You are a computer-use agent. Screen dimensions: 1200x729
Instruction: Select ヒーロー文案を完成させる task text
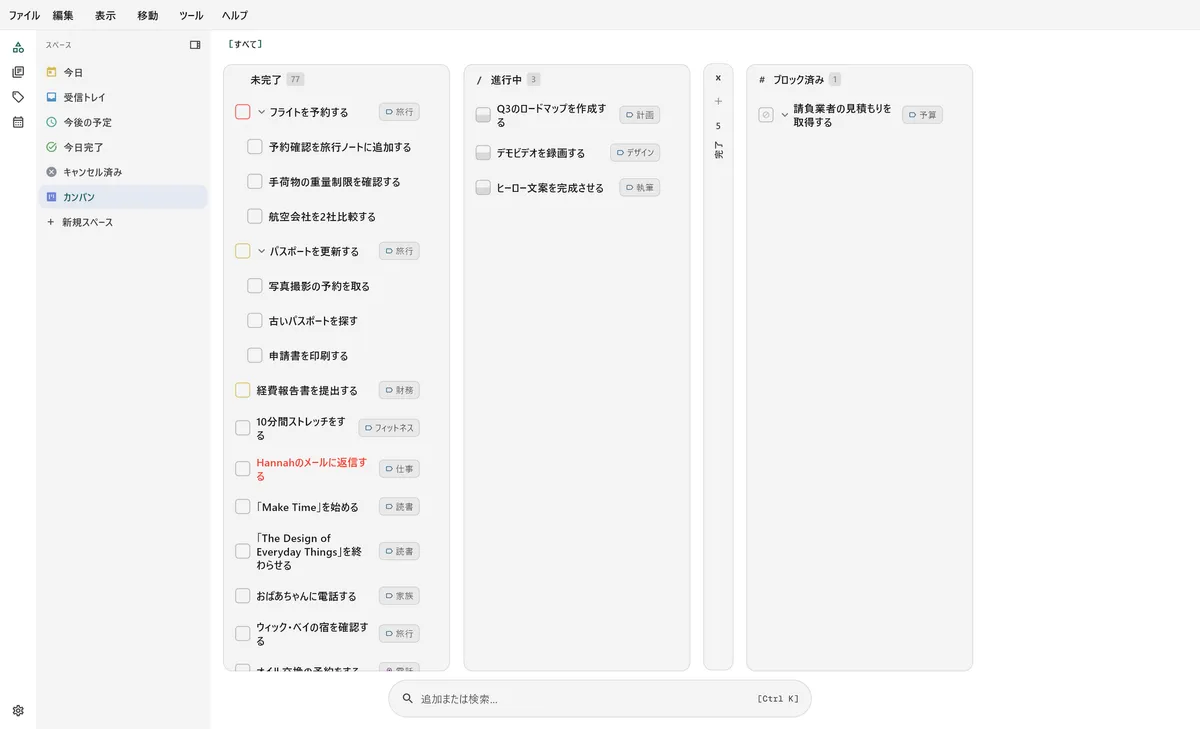tap(550, 187)
